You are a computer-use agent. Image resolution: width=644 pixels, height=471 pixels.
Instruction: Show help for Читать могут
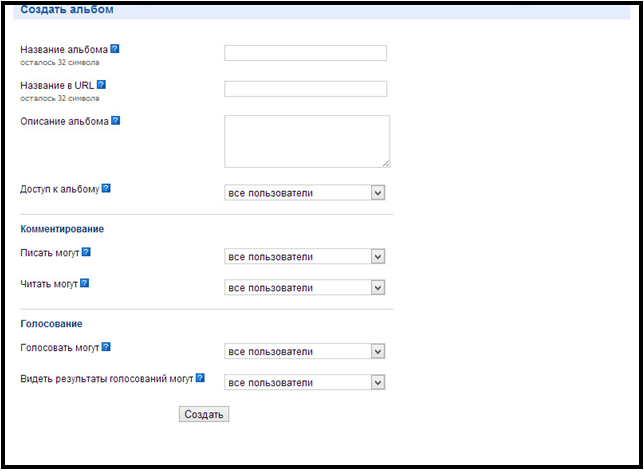84,283
